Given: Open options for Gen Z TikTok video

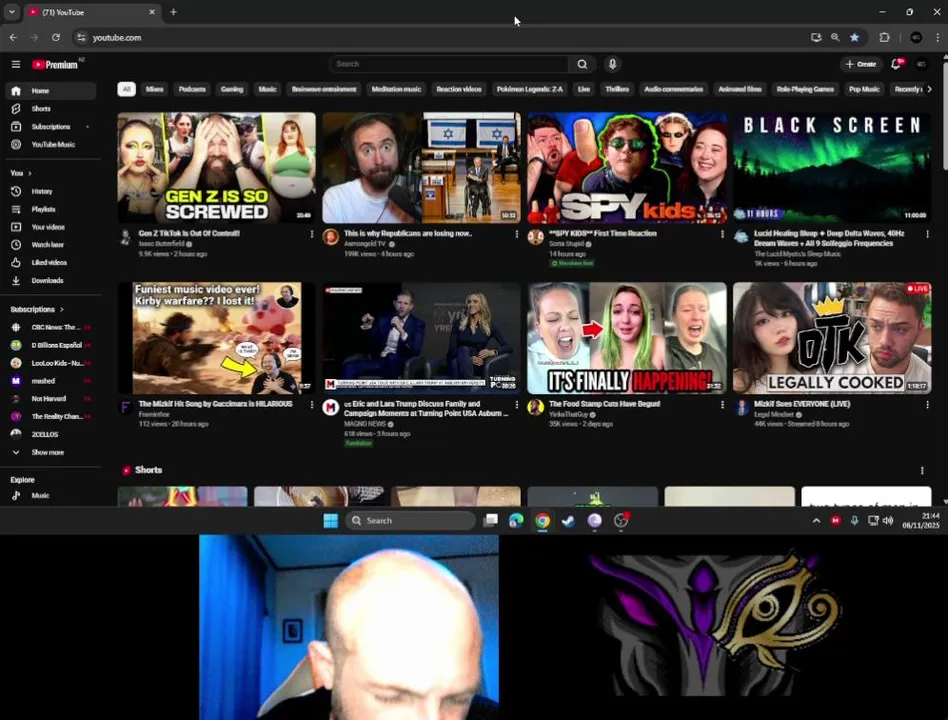Looking at the screenshot, I should point(312,234).
